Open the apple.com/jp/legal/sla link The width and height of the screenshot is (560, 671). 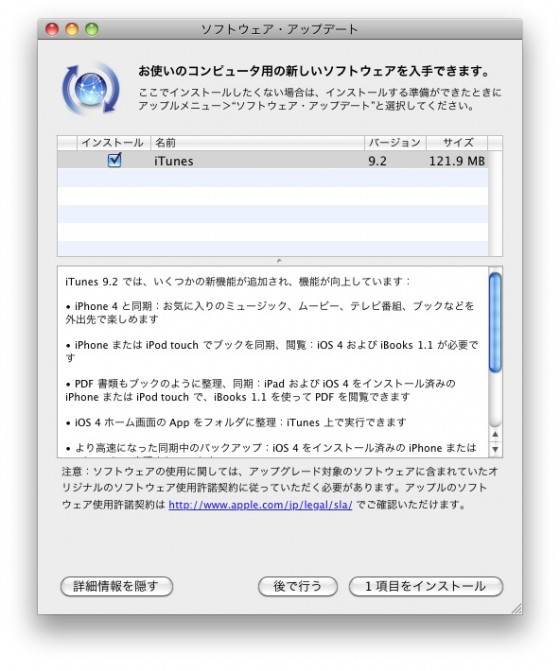pyautogui.click(x=260, y=505)
